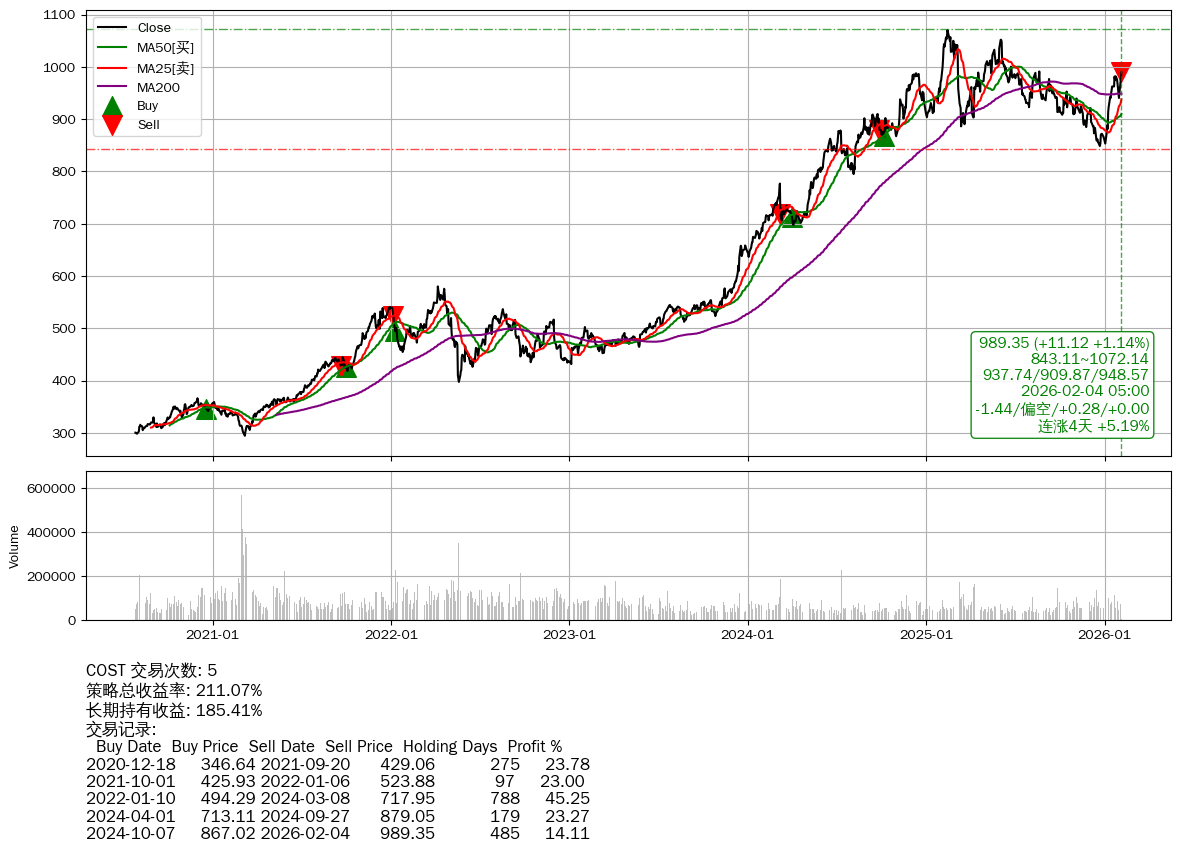Image resolution: width=1180 pixels, height=852 pixels.
Task: Click the 2023-01 x-axis date label
Action: tap(569, 634)
